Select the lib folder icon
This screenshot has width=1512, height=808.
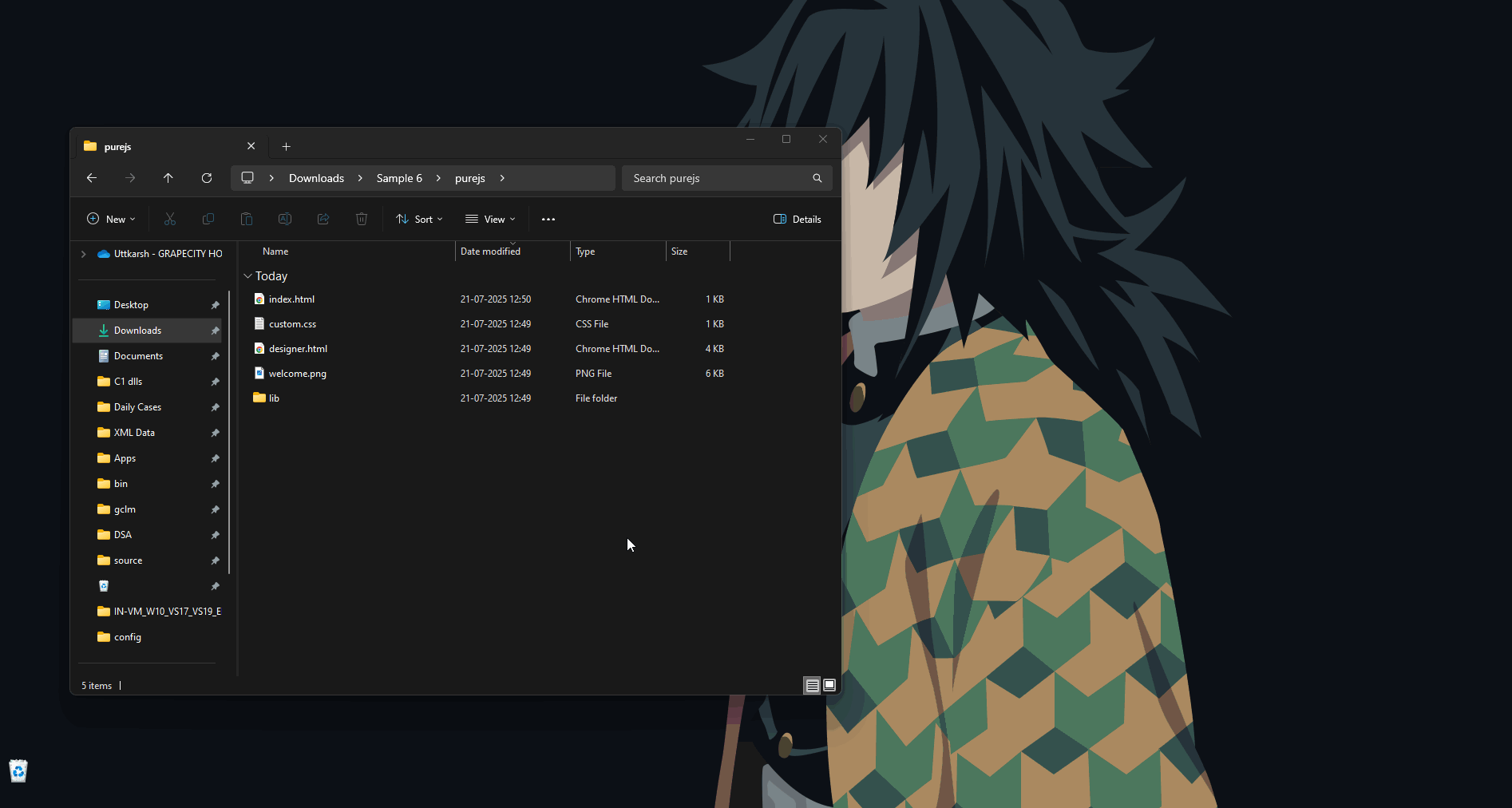click(259, 398)
